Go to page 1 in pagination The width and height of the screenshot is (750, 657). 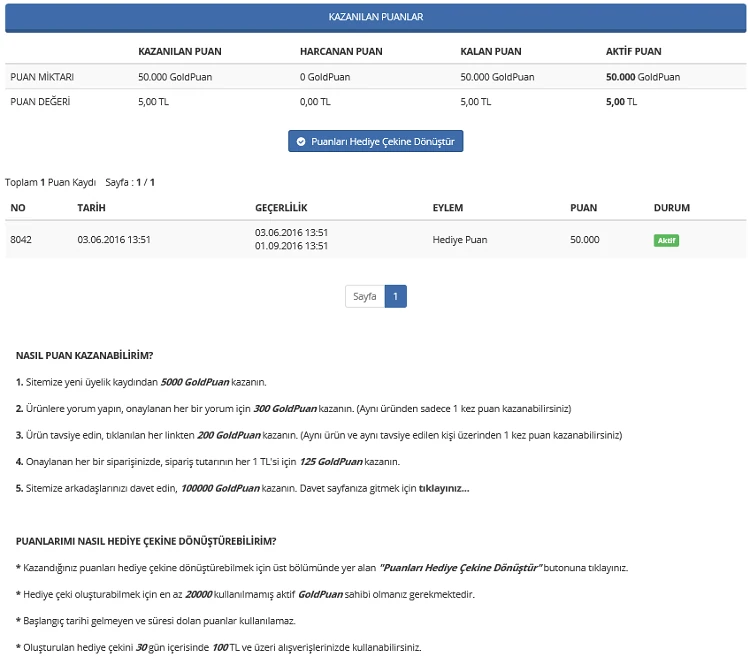(x=395, y=297)
